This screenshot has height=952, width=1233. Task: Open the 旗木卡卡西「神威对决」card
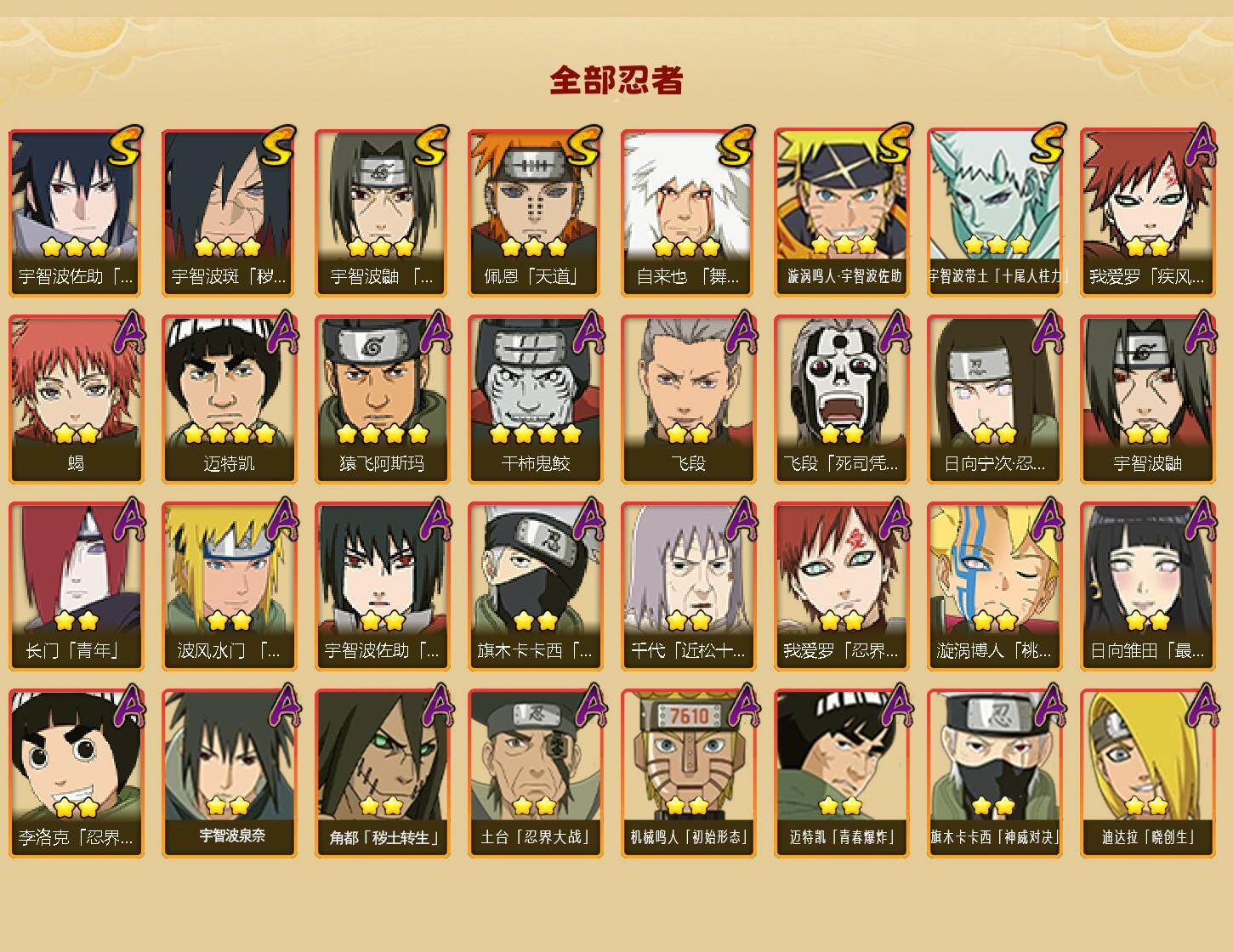coord(994,773)
